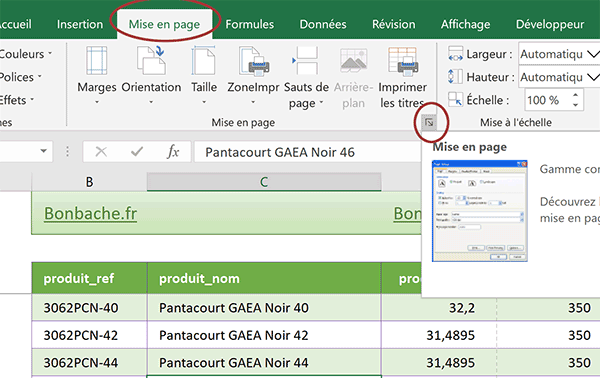
Task: Select 31,4895 in the 3062PCN-44 row
Action: (439, 362)
